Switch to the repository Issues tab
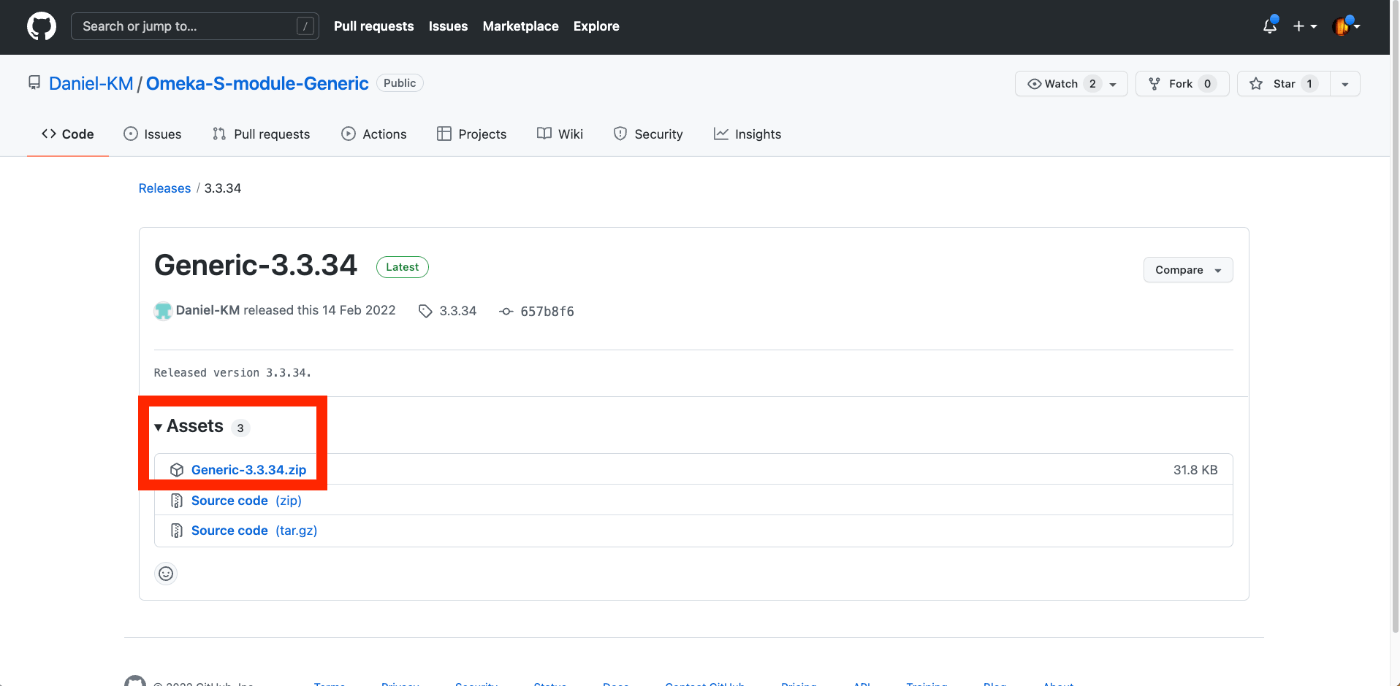The image size is (1400, 686). point(152,134)
